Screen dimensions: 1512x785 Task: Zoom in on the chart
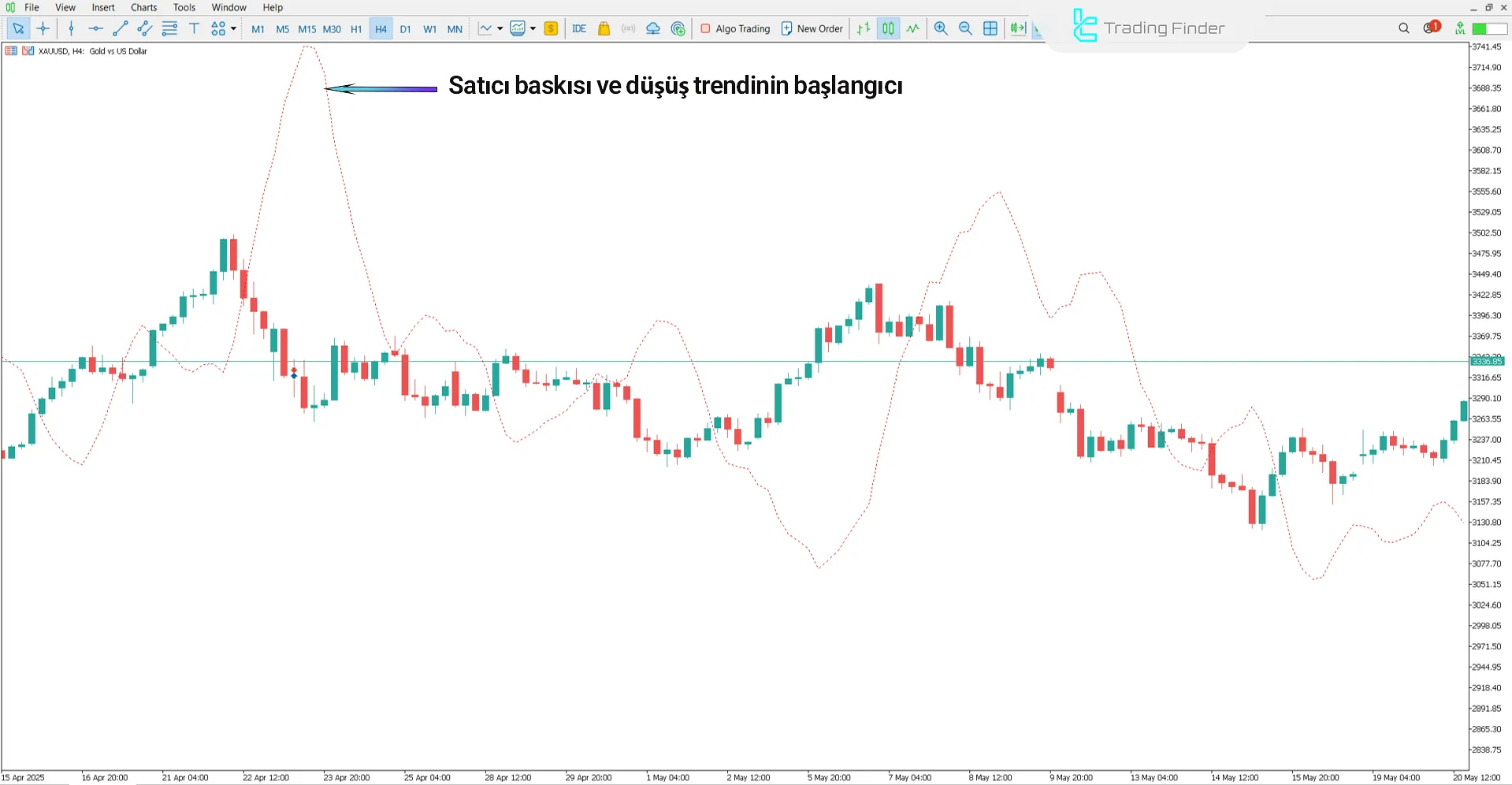(x=941, y=28)
